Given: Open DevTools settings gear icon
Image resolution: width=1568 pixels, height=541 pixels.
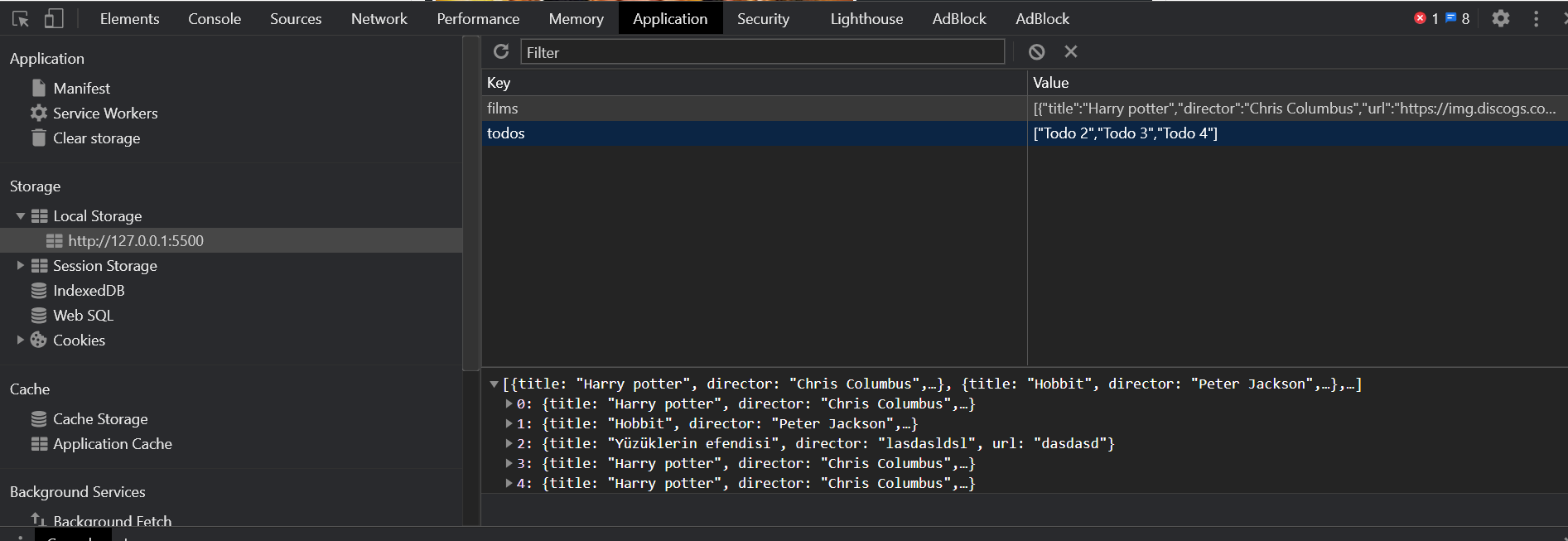Looking at the screenshot, I should [1501, 18].
